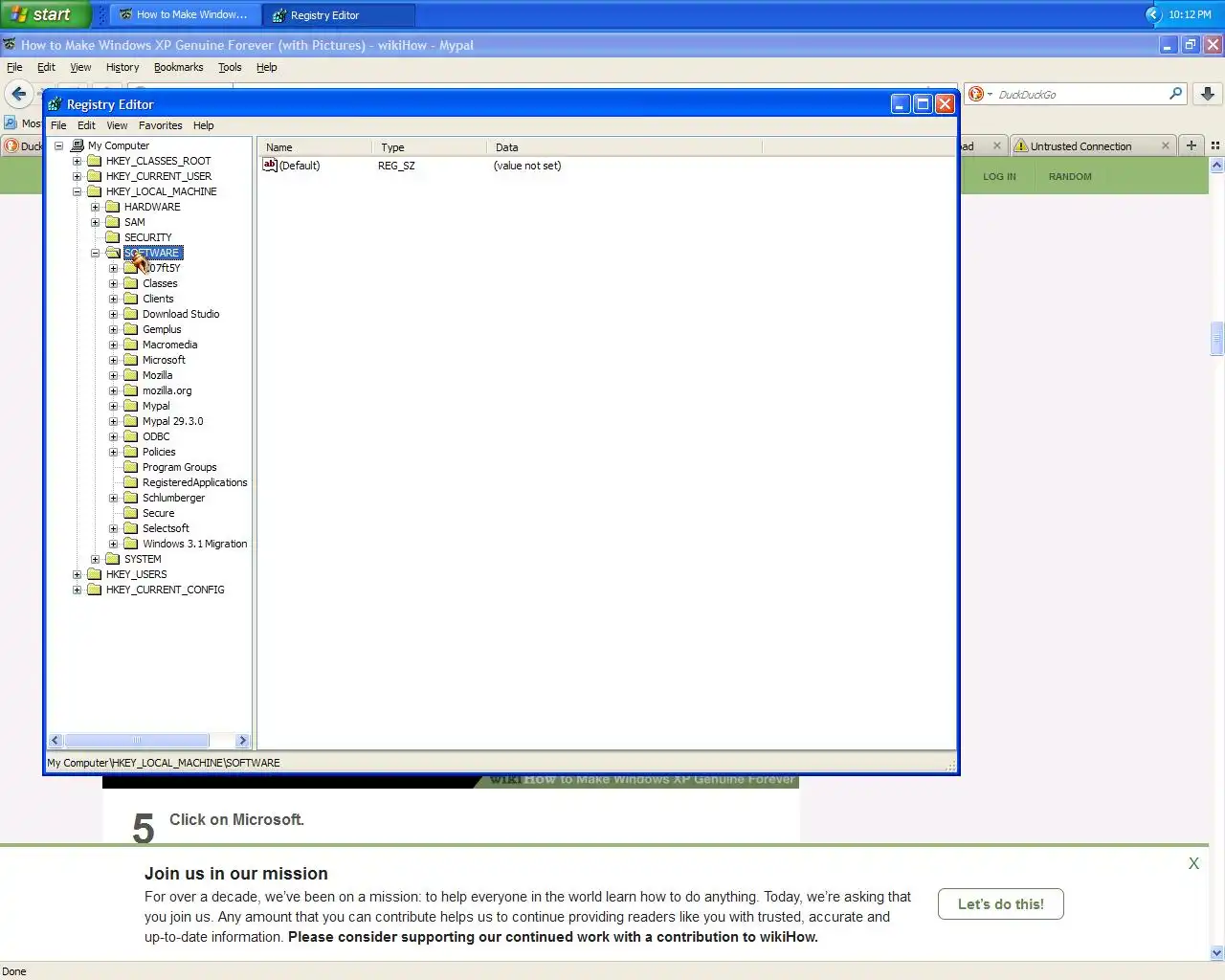Click the right arrow of tree pane scrollbar
This screenshot has height=980, width=1225.
(242, 740)
